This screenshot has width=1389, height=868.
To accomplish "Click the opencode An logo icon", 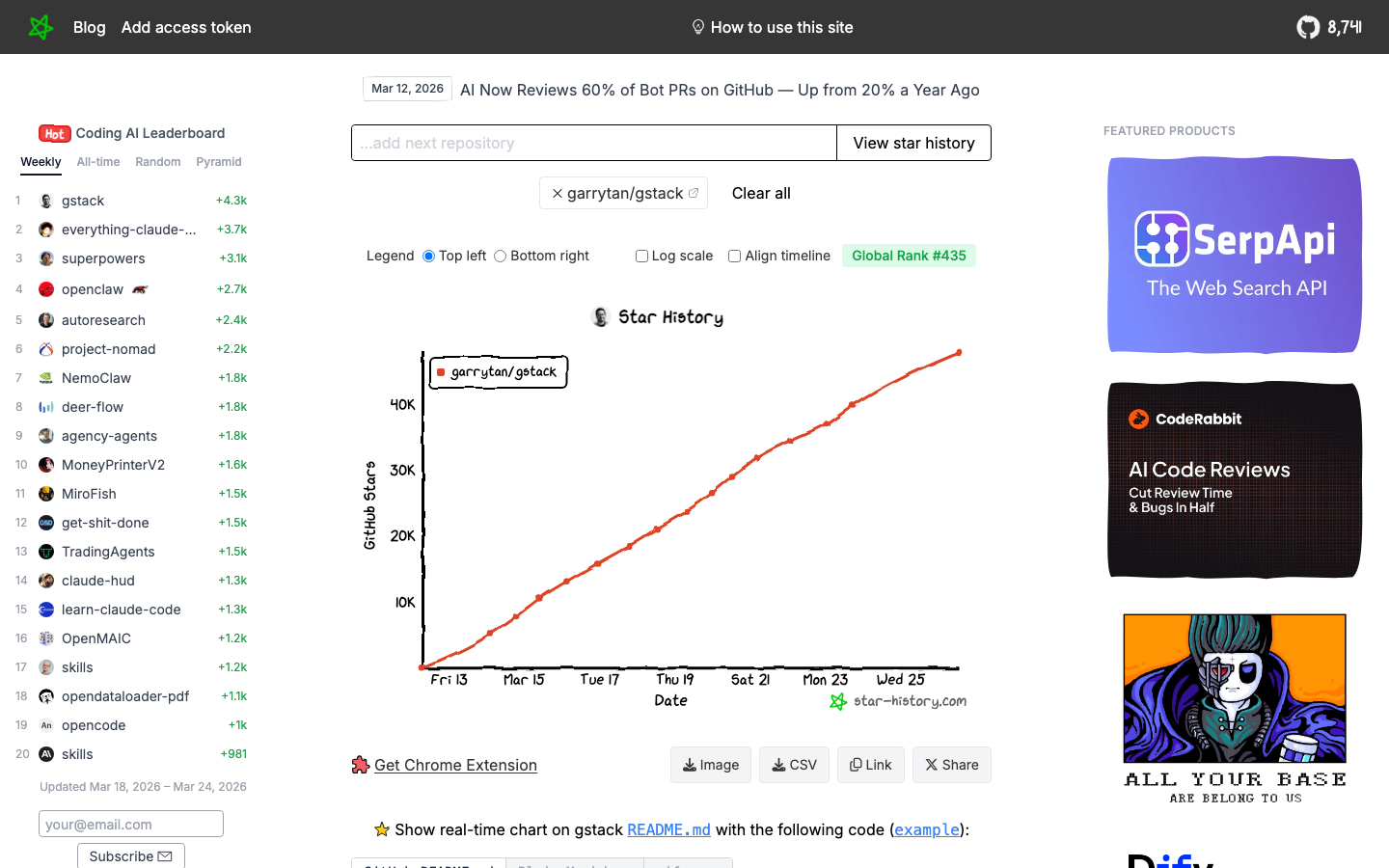I will pyautogui.click(x=45, y=725).
